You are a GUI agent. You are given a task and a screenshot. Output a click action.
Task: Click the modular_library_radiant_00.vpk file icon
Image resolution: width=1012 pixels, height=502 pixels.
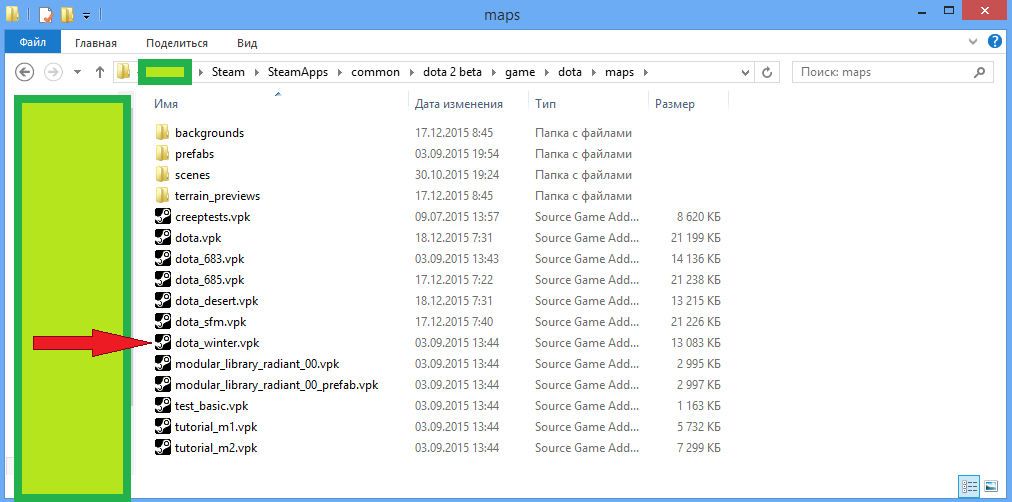pos(162,363)
